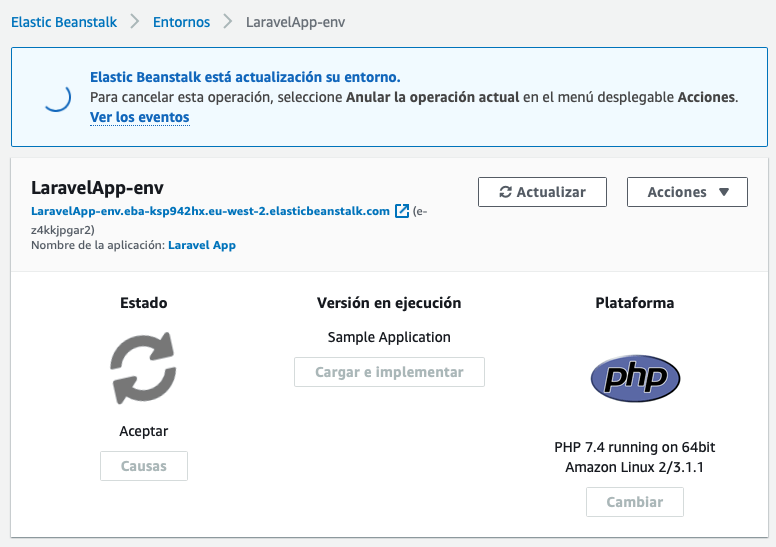The width and height of the screenshot is (776, 547).
Task: Click the LaravelApp-env breadcrumb text
Action: 295,22
